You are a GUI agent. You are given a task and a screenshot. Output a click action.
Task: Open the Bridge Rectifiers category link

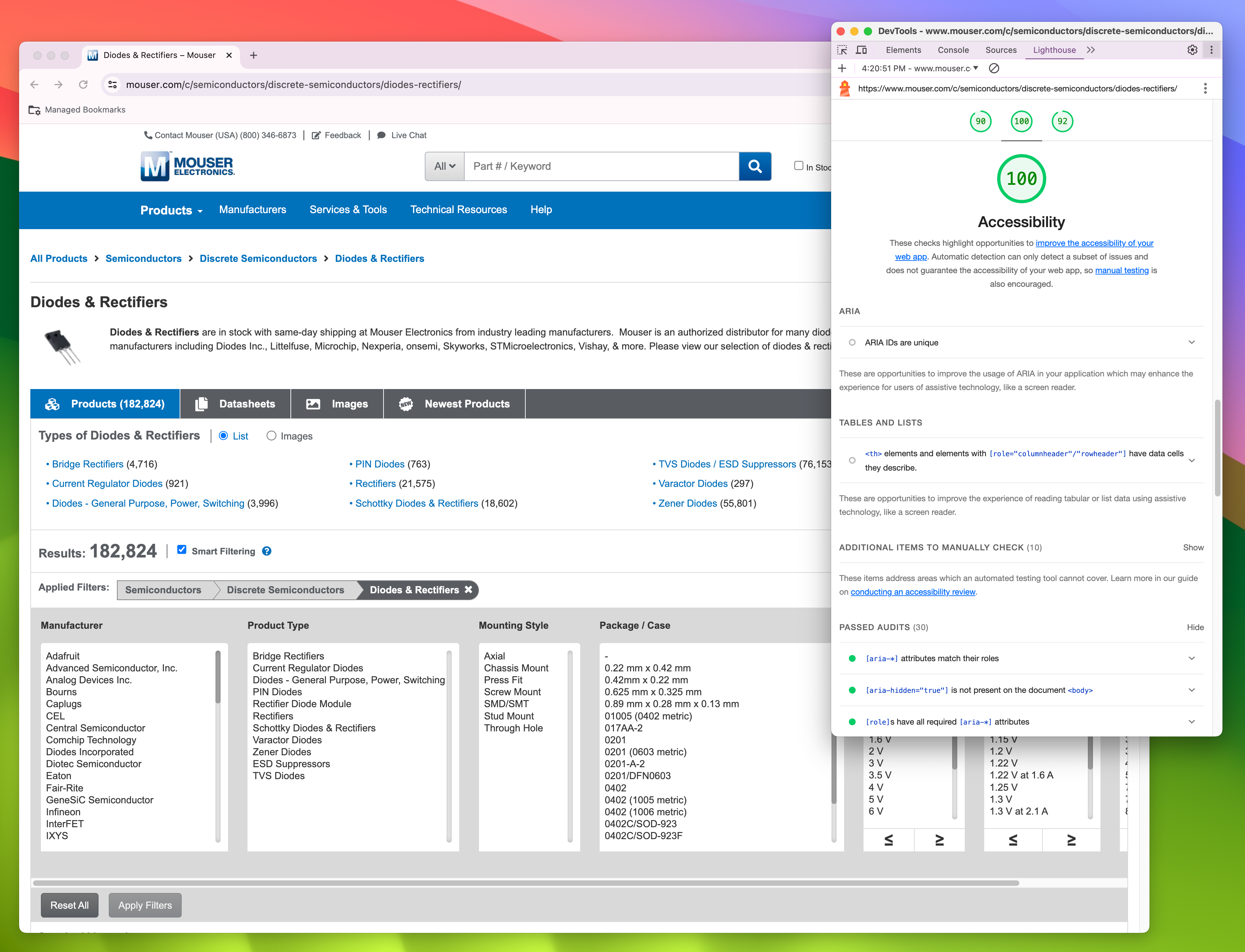[x=87, y=464]
